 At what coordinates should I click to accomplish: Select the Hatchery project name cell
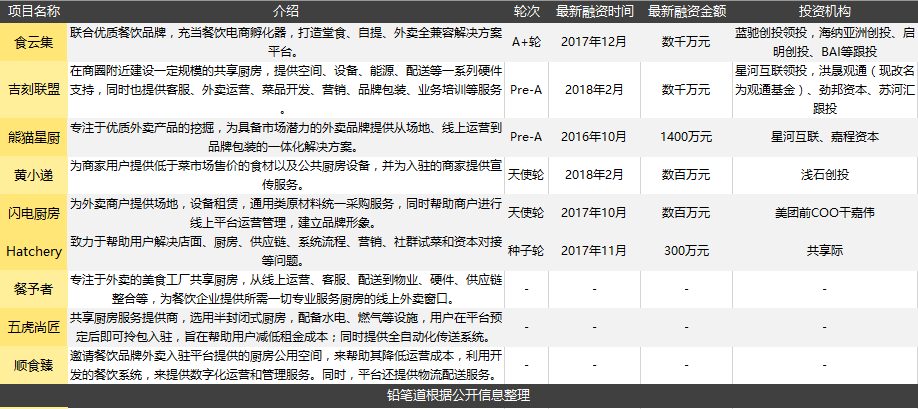pyautogui.click(x=34, y=251)
